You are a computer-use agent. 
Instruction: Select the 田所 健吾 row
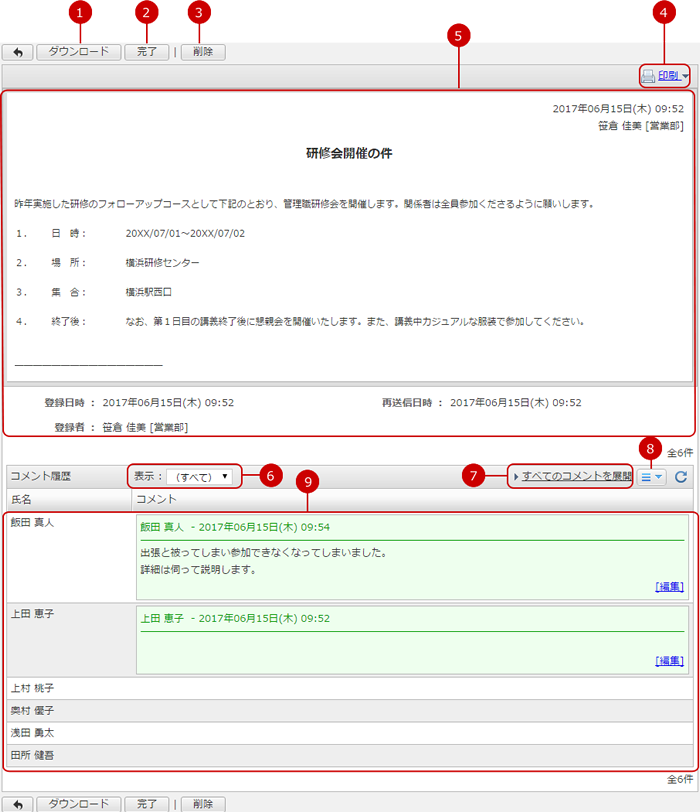[x=33, y=755]
